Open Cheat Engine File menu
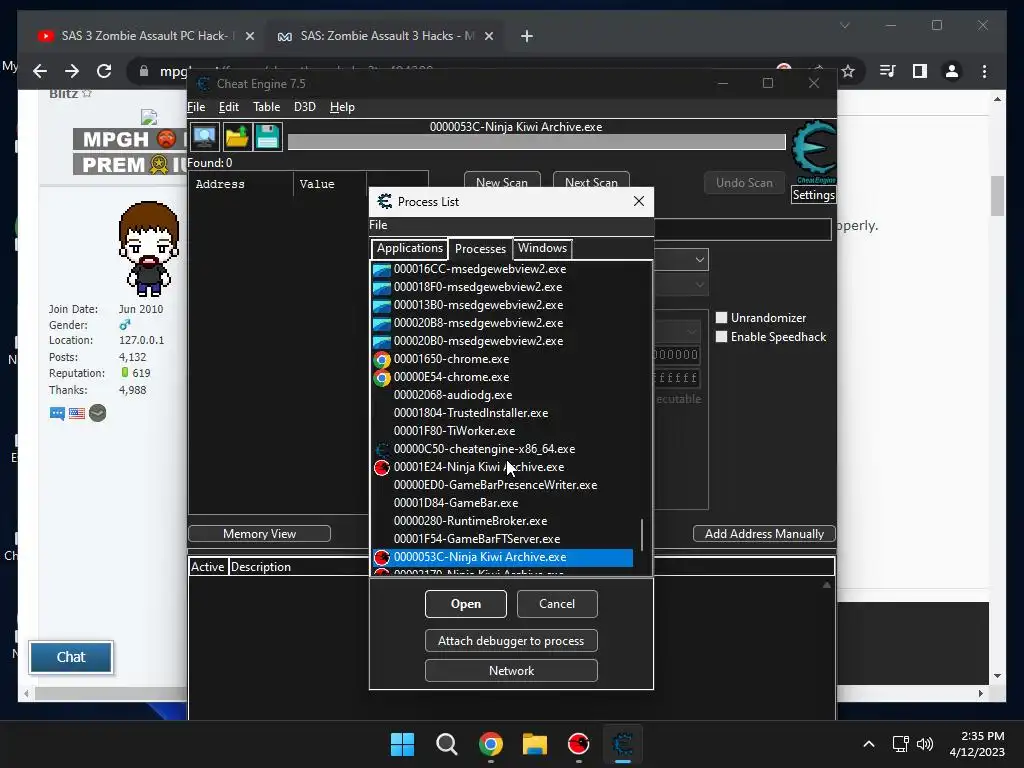 pos(196,107)
